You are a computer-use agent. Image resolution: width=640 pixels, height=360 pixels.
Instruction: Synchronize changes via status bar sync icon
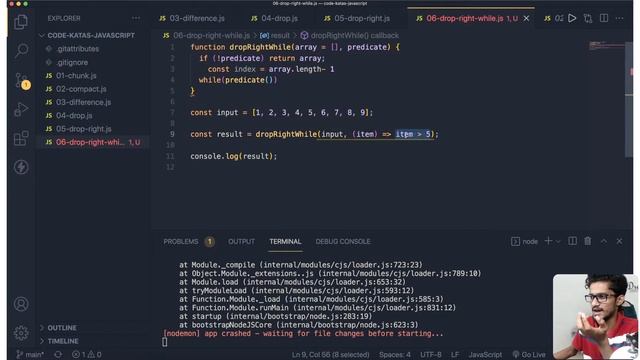click(x=58, y=354)
